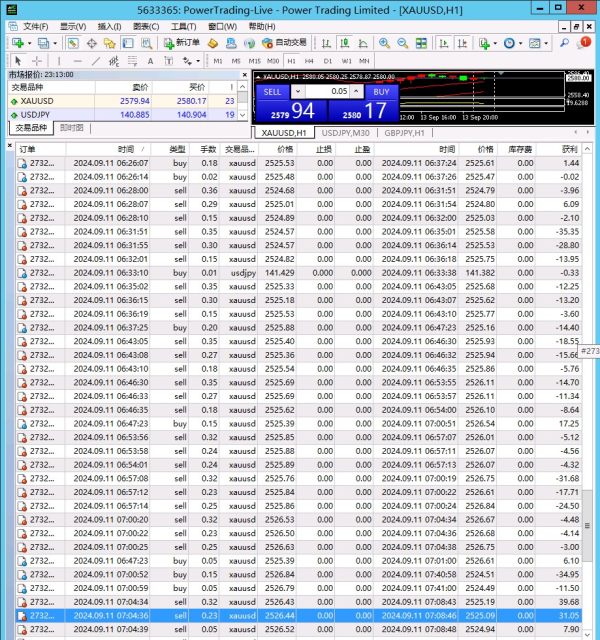Click the globe signal icon
The image size is (600, 640).
coord(249,43)
